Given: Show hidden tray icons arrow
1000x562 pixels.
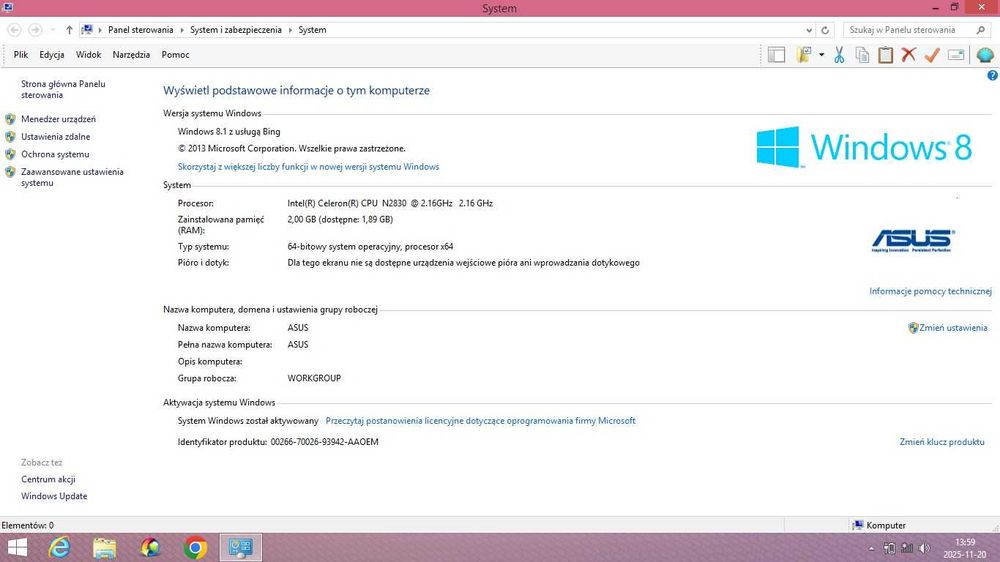Looking at the screenshot, I should pos(871,549).
